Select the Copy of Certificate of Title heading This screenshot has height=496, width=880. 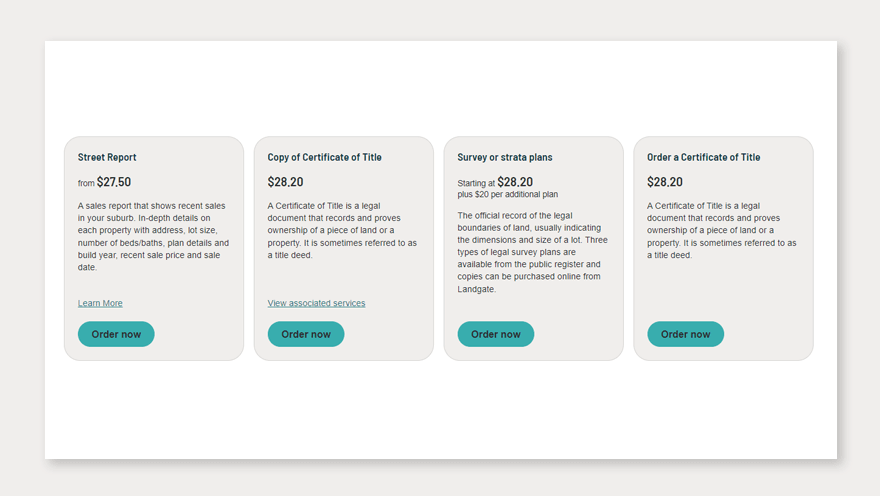pos(324,157)
